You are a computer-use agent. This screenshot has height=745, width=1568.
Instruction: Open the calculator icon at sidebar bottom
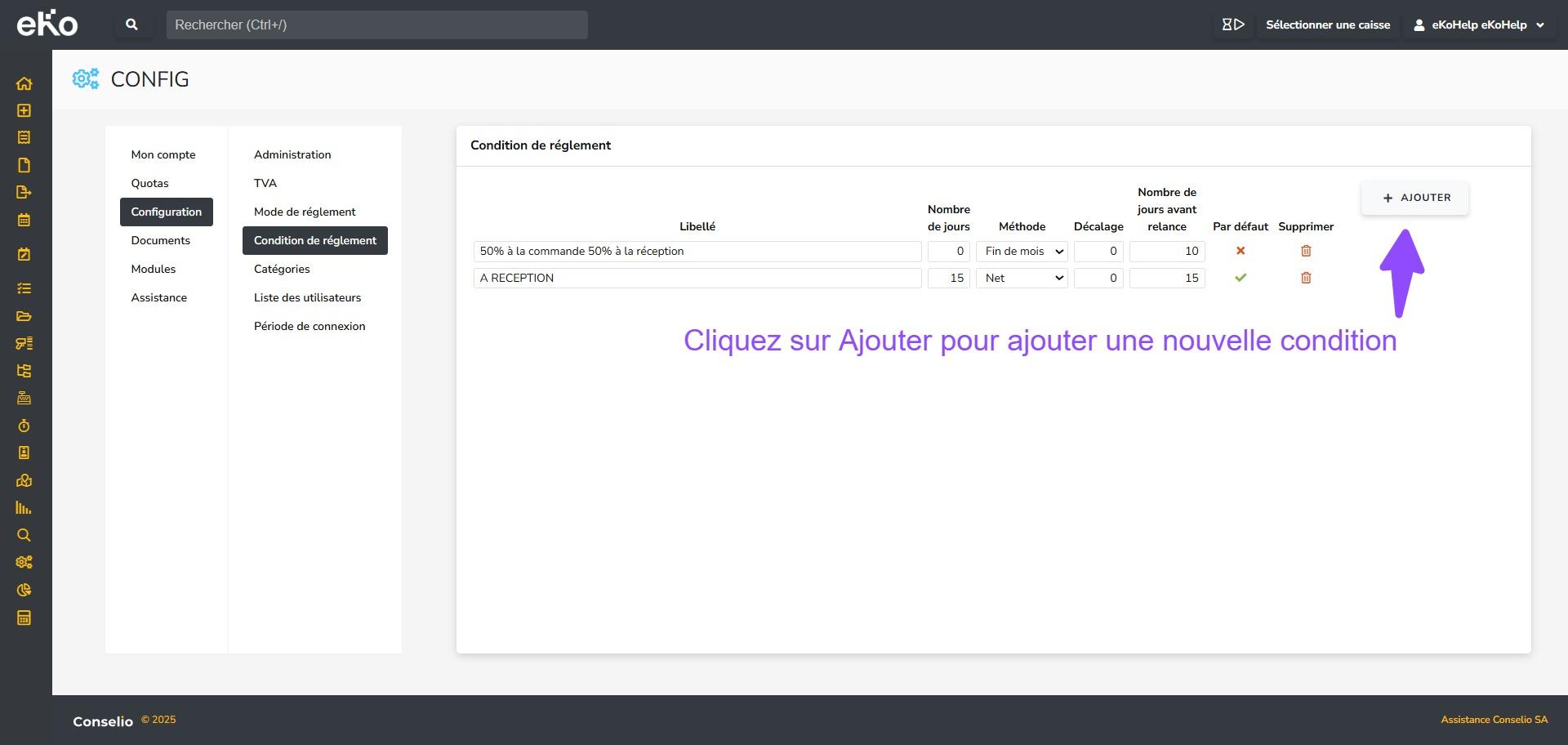point(24,618)
